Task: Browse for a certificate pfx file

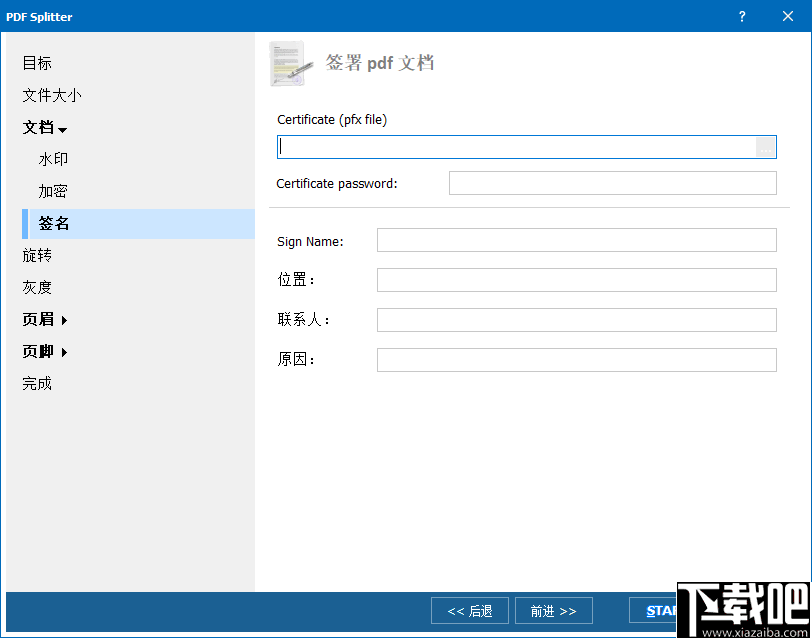Action: pos(765,146)
